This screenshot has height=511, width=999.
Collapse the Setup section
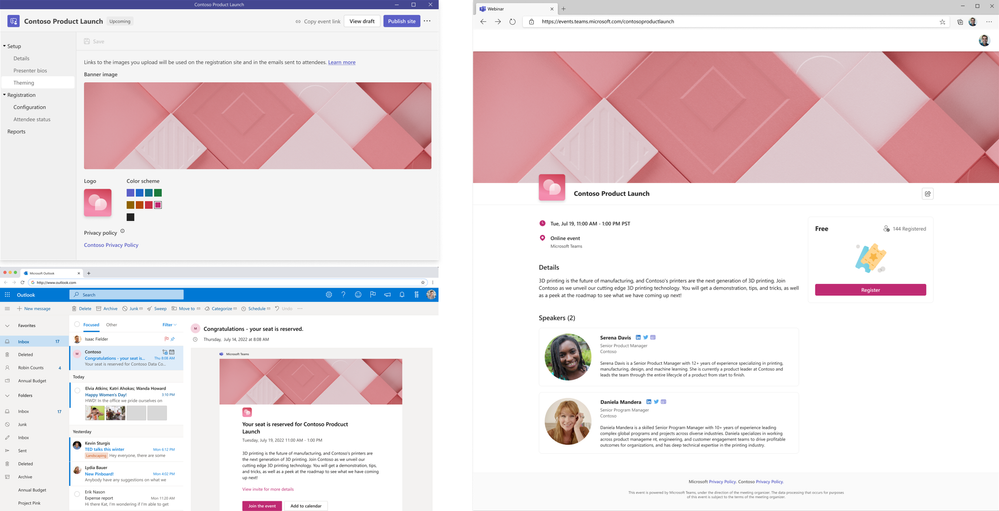click(x=4, y=47)
